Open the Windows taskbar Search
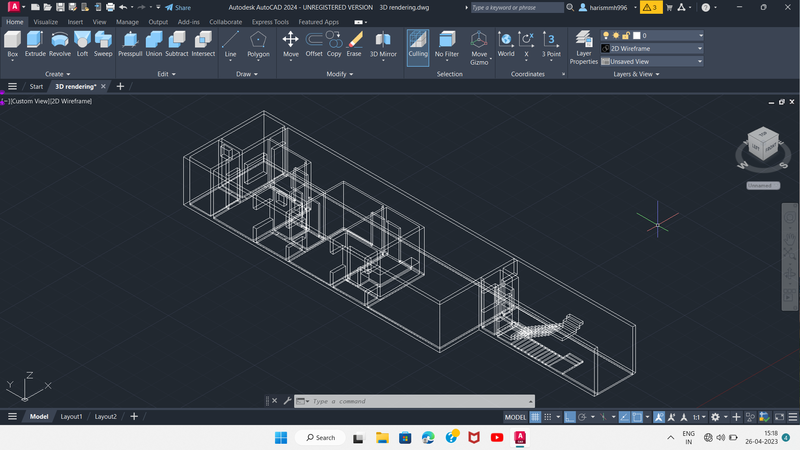Viewport: 800px width, 450px height. pos(320,437)
